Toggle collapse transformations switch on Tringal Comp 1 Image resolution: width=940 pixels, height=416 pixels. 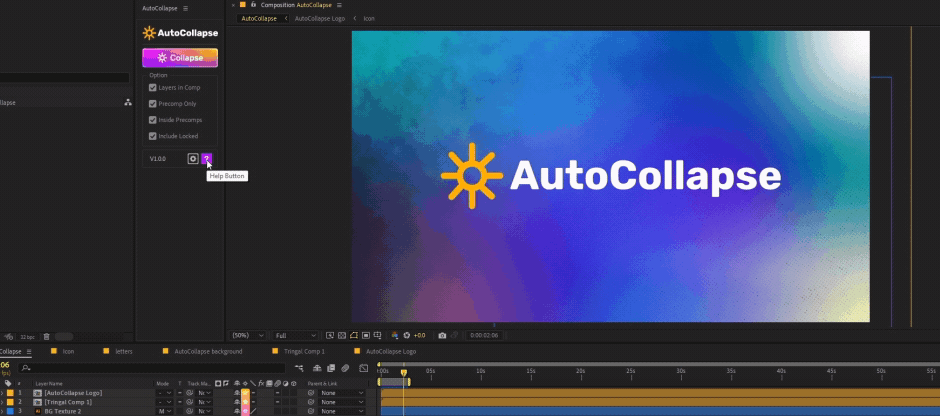(245, 402)
